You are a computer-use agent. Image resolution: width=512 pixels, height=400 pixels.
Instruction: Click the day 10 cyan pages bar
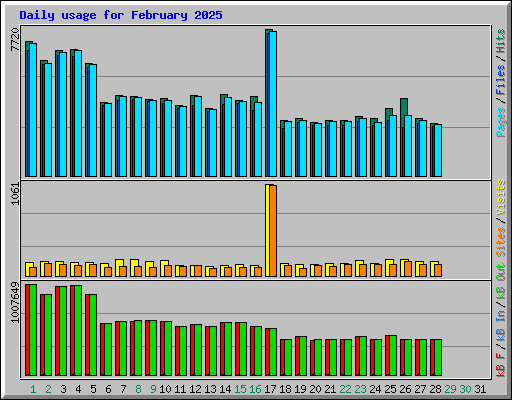click(x=168, y=138)
